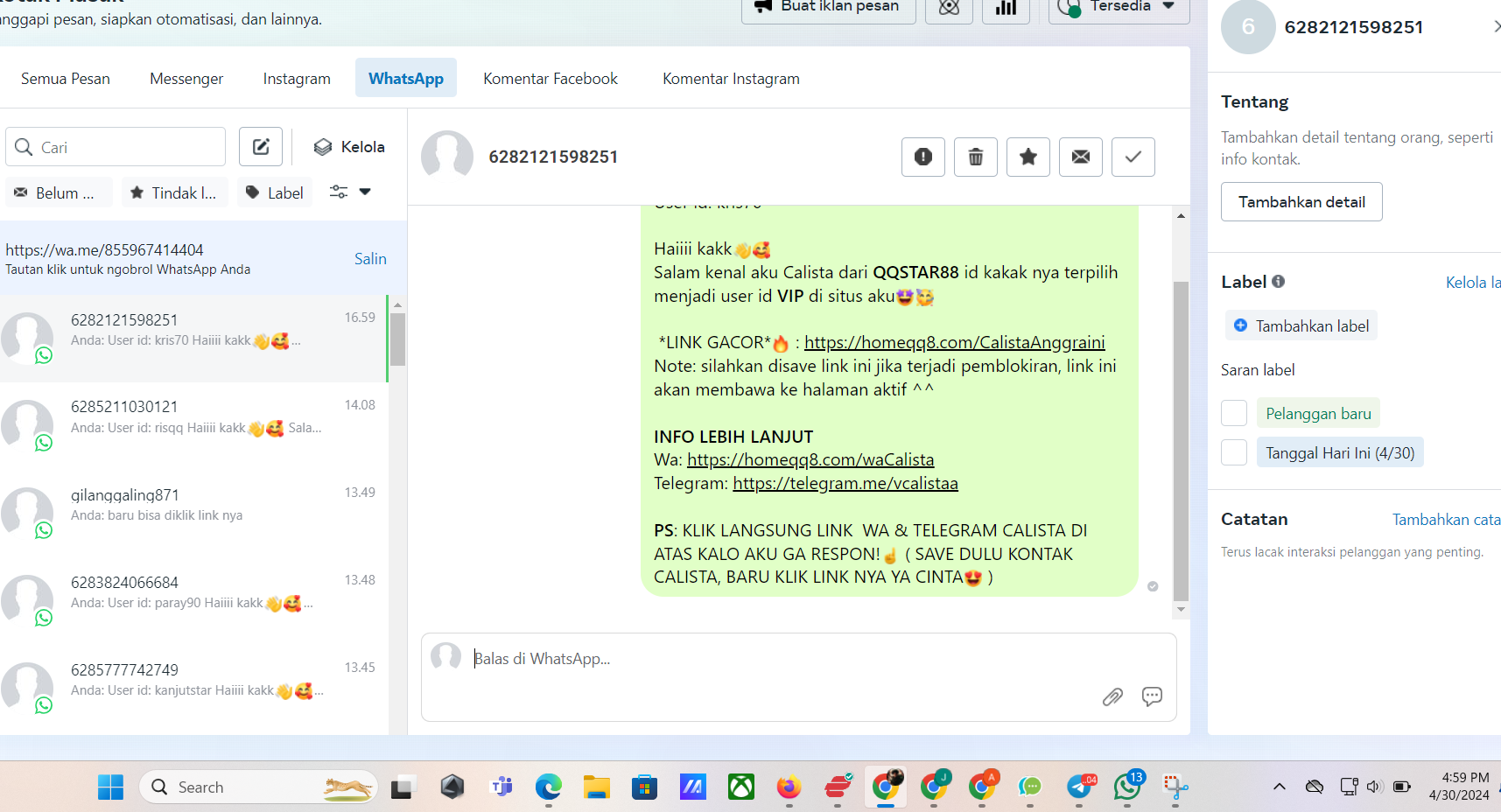Click Tambahkan catatan link
The width and height of the screenshot is (1501, 812).
1447,520
